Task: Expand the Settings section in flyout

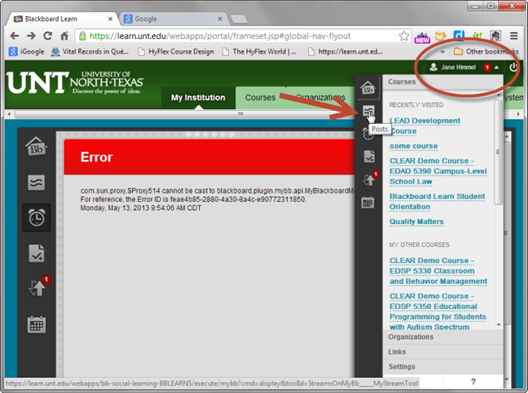Action: pos(443,366)
